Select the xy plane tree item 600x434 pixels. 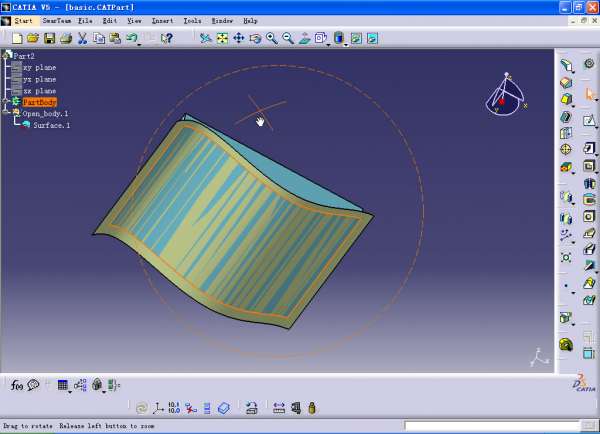(39, 67)
